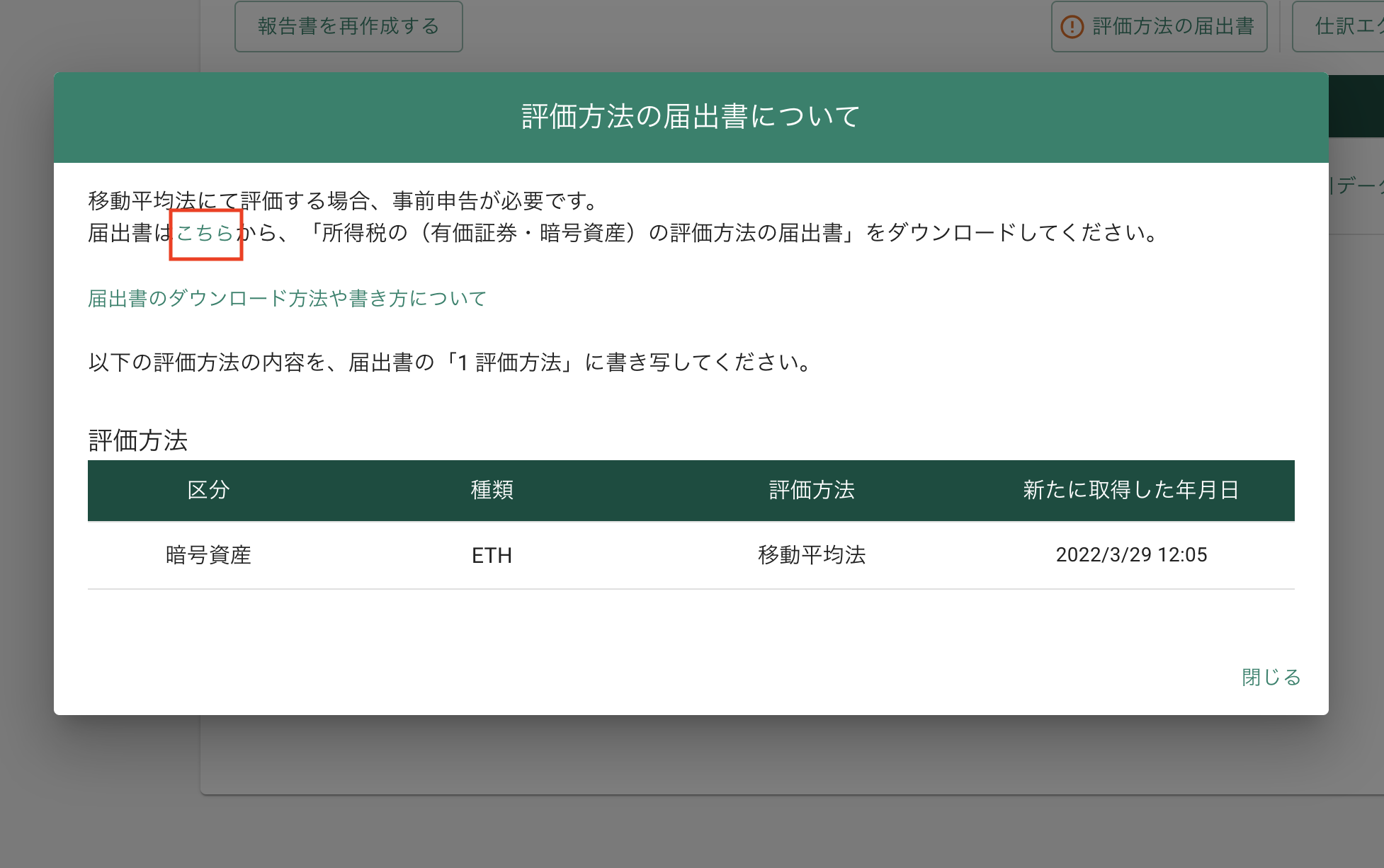Open the 届出書のダウンロード方法や書き方について help link

pyautogui.click(x=286, y=298)
